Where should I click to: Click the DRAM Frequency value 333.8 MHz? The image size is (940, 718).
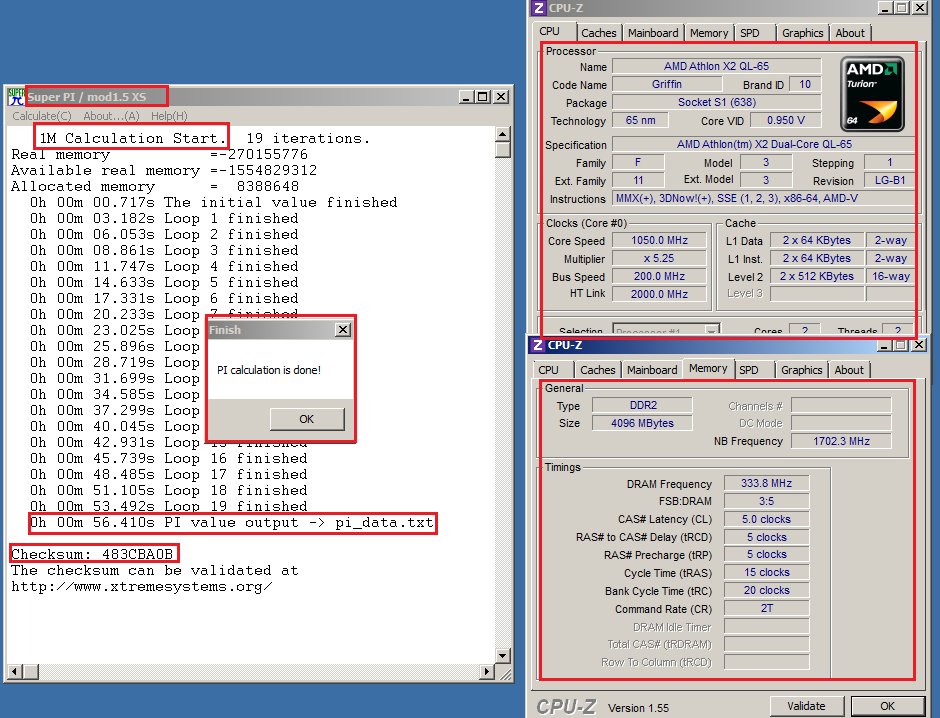click(x=766, y=483)
